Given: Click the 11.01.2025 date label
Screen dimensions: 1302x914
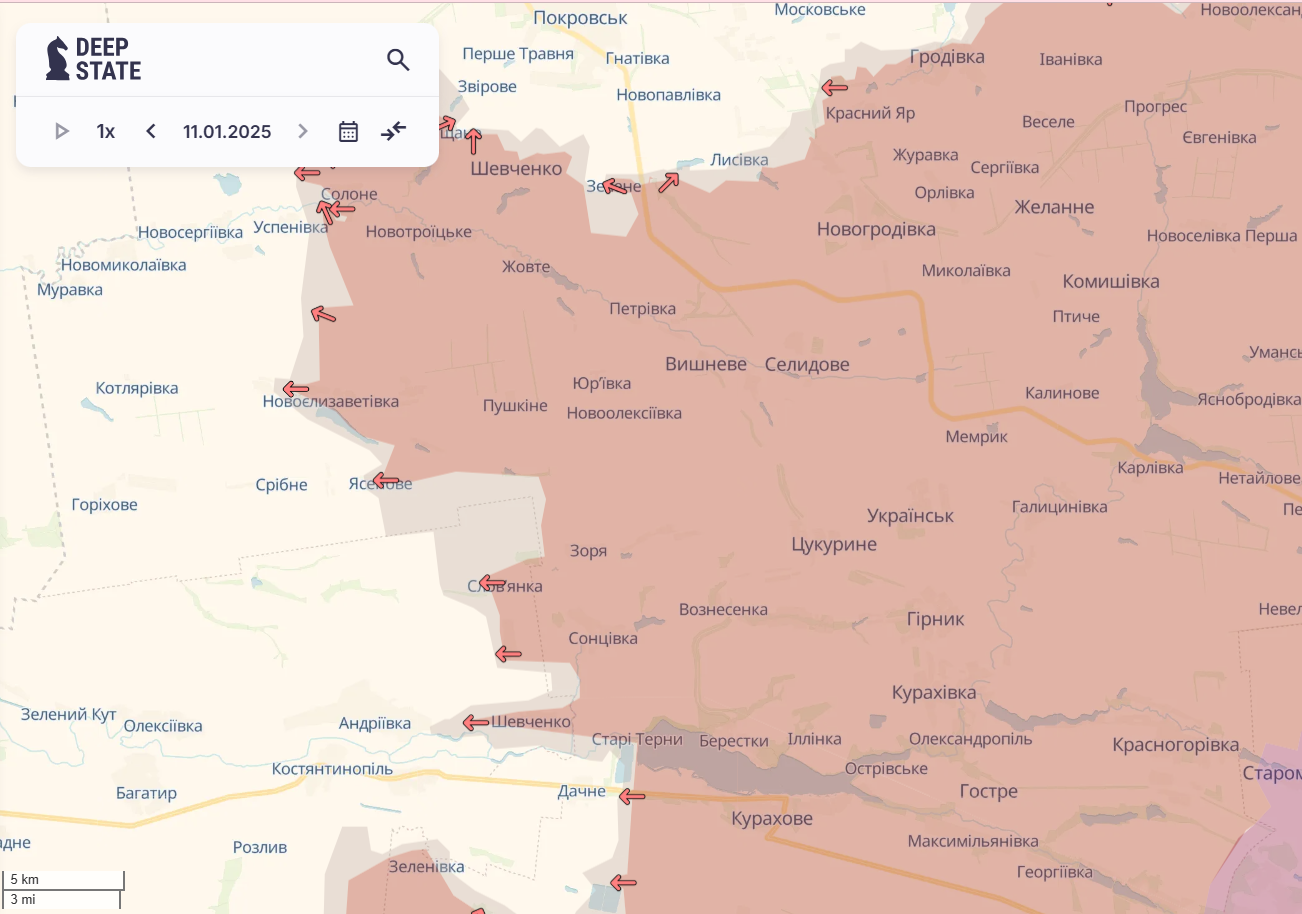Looking at the screenshot, I should pyautogui.click(x=227, y=131).
